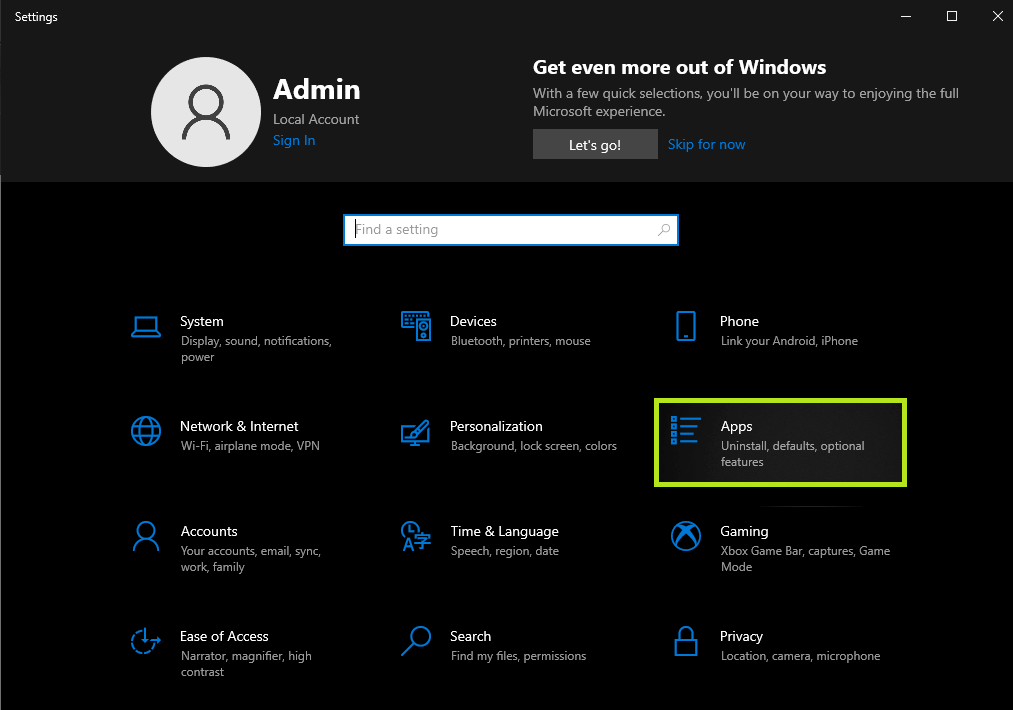Select the Time & Language title

[x=505, y=531]
